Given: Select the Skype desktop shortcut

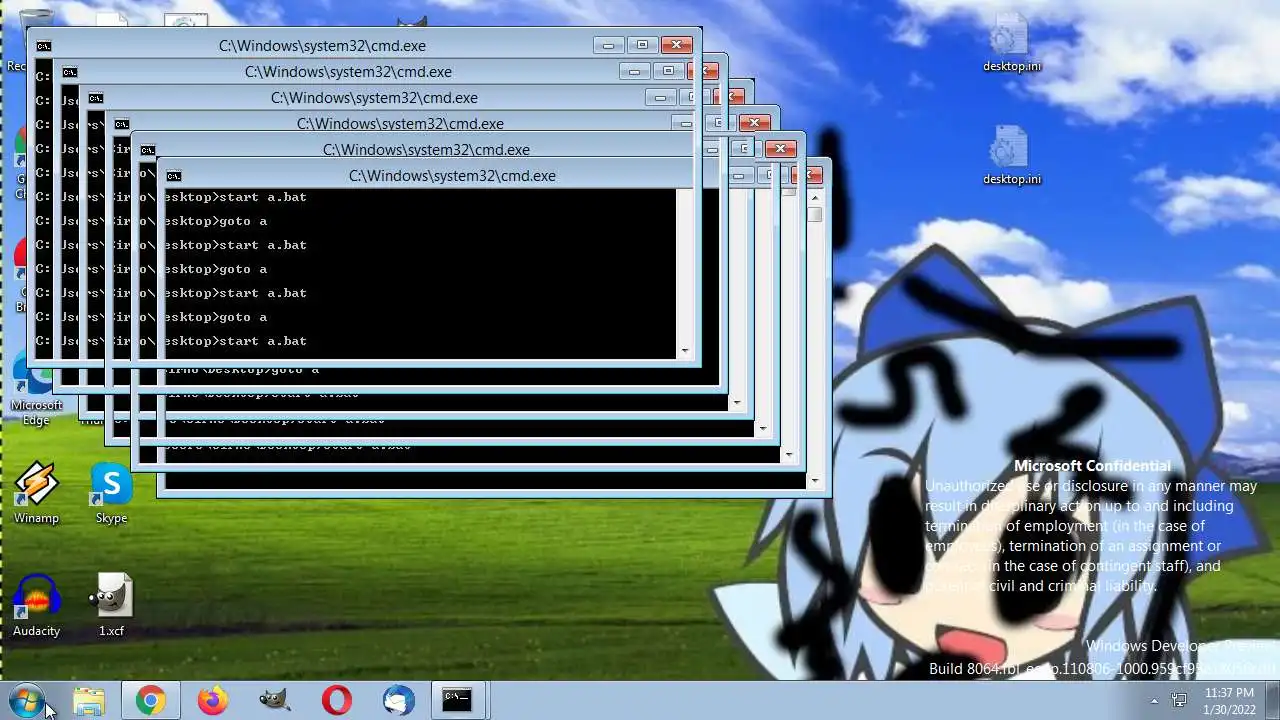Looking at the screenshot, I should [111, 492].
